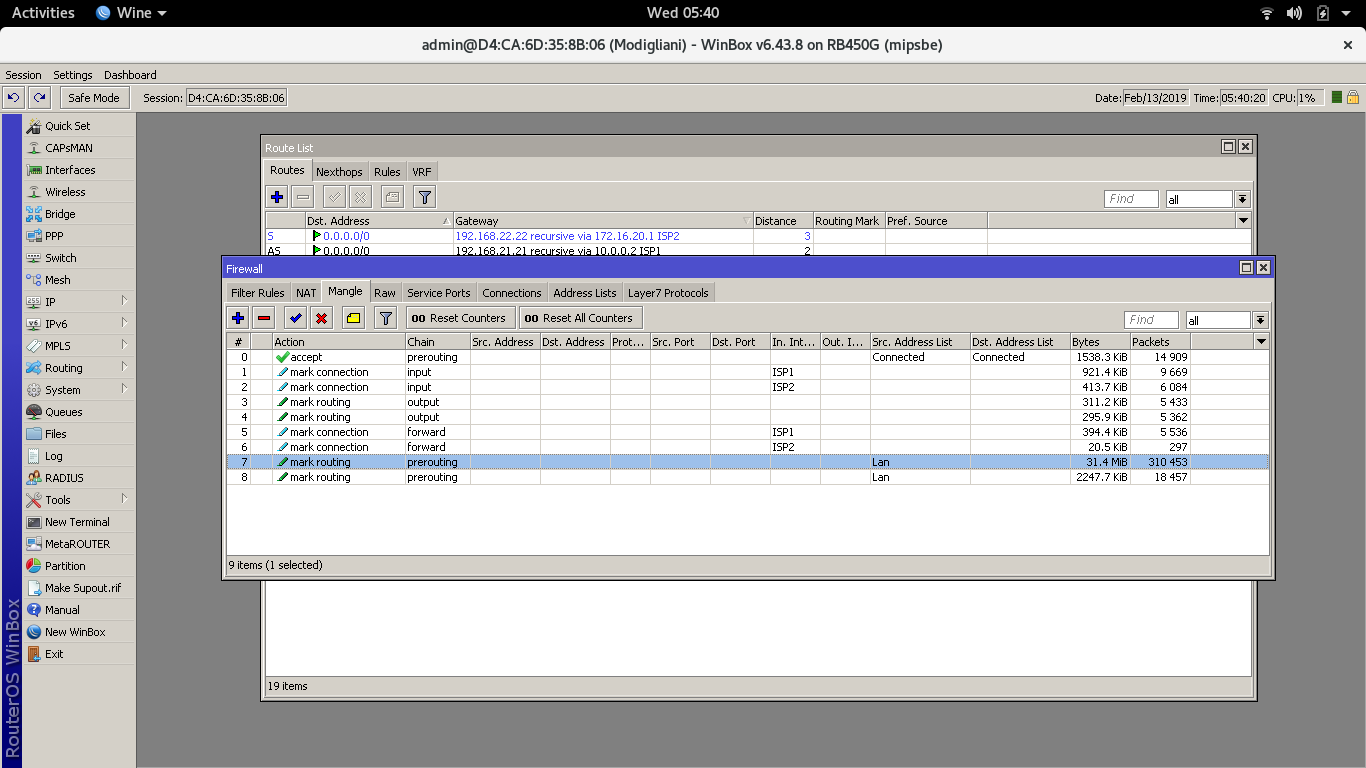The width and height of the screenshot is (1366, 768).
Task: Open Queues in sidebar
Action: (63, 412)
